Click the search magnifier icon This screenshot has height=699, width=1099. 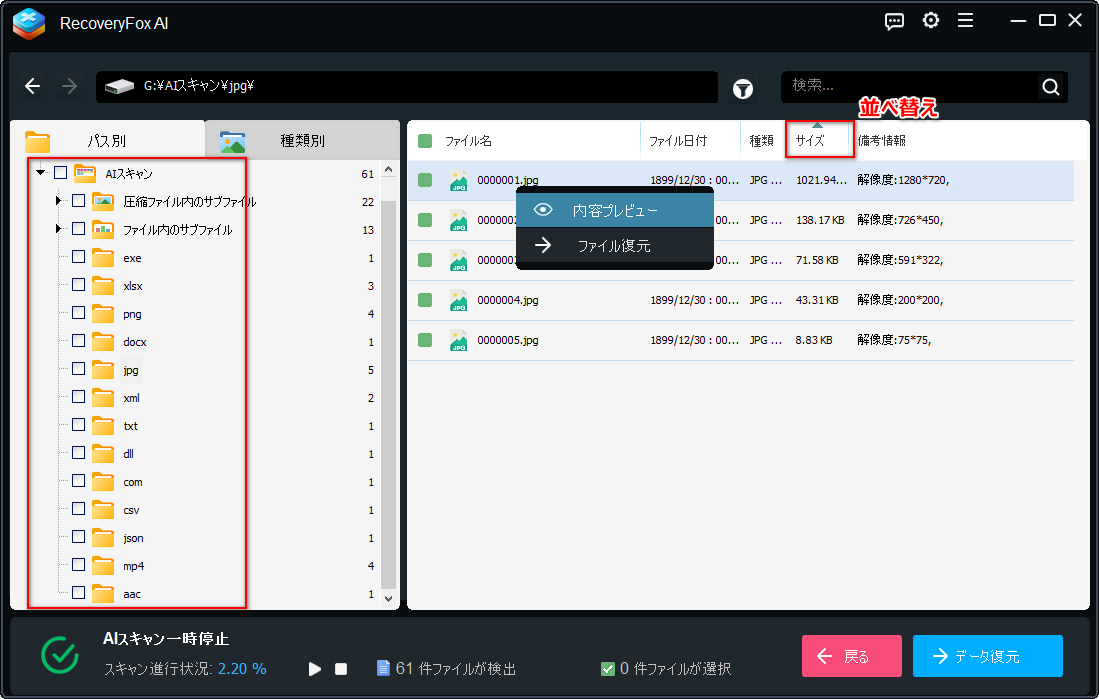click(x=1050, y=87)
